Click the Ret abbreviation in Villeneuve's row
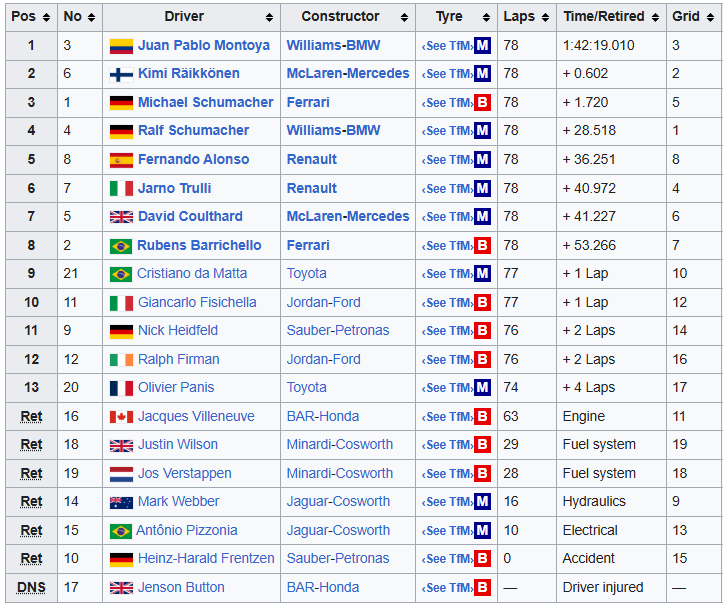723x603 pixels. [31, 416]
